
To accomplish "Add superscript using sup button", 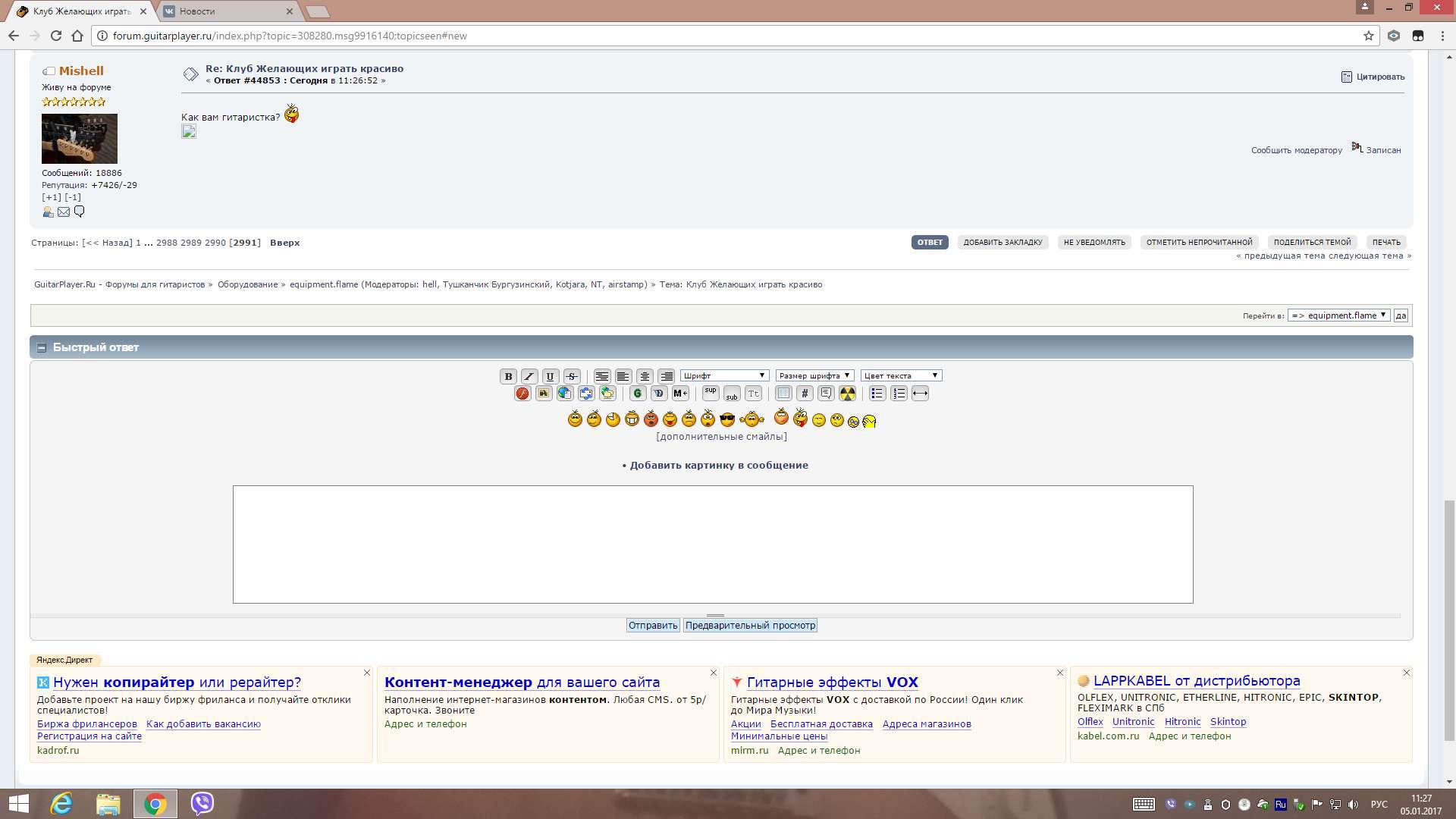I will (711, 393).
